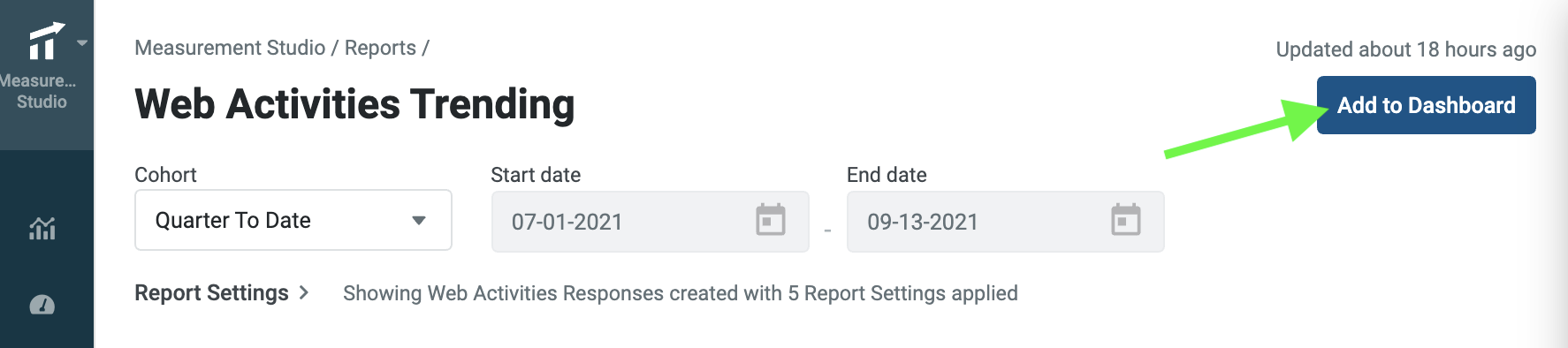The height and width of the screenshot is (348, 1568).
Task: Focus the End date field 09-13-2021
Action: click(1005, 222)
